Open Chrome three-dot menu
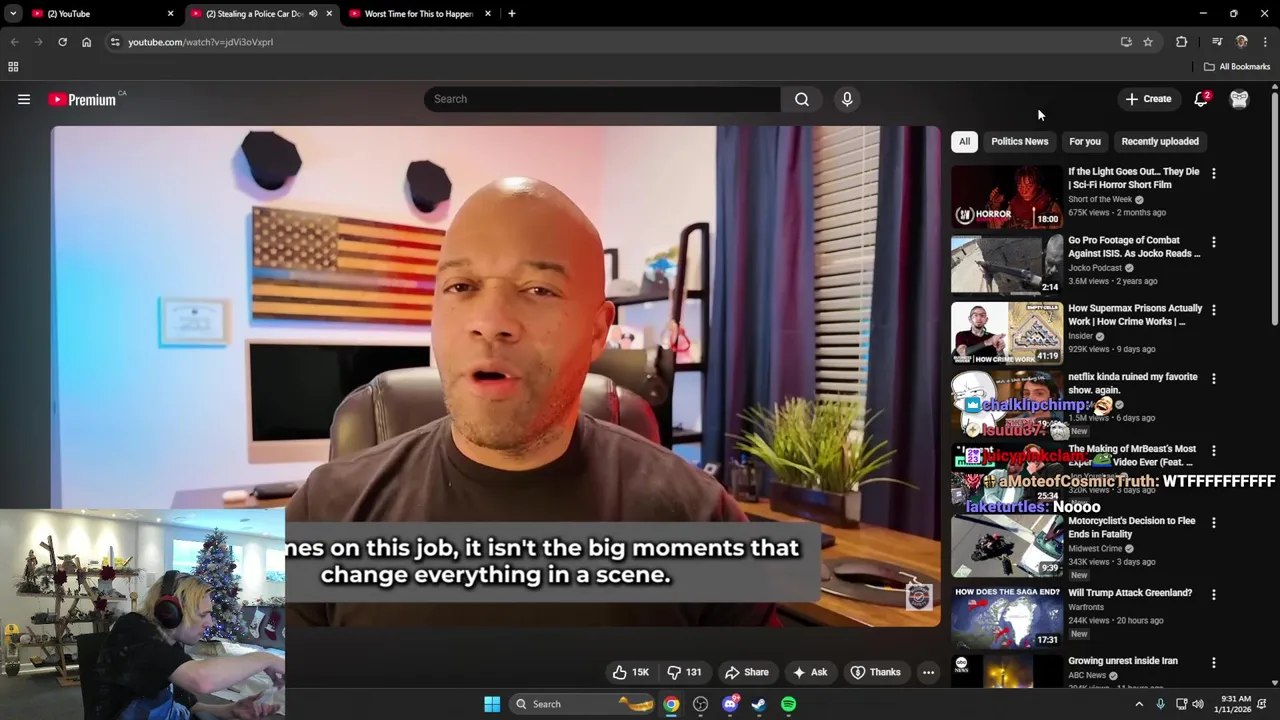The image size is (1280, 720). click(1265, 42)
